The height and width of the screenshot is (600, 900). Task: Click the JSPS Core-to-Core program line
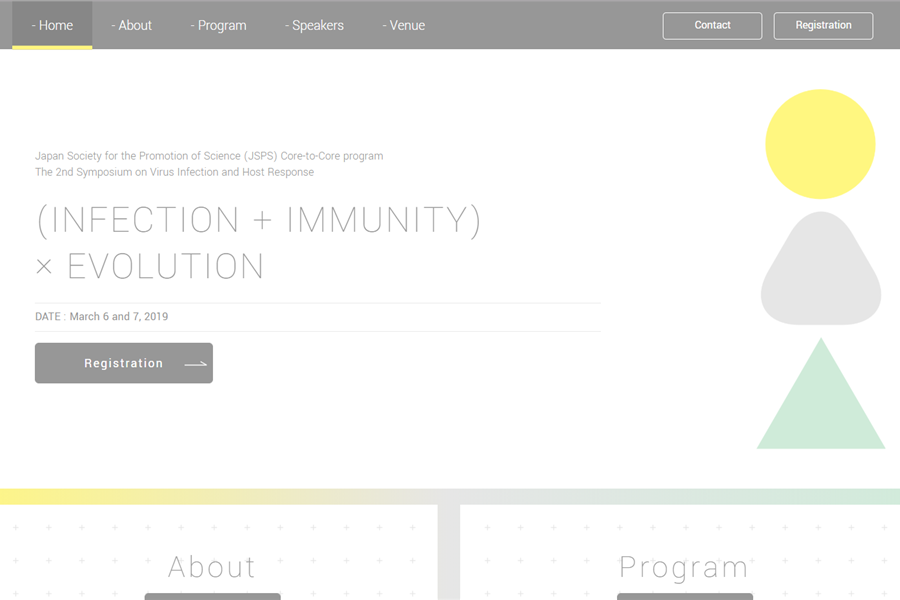click(x=209, y=156)
